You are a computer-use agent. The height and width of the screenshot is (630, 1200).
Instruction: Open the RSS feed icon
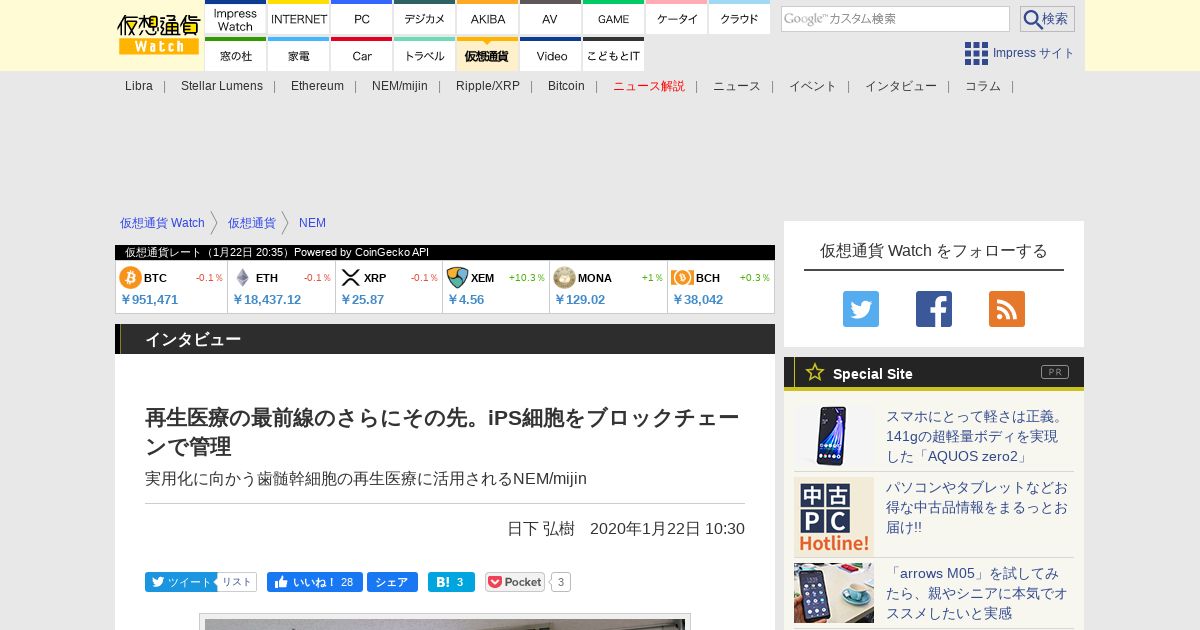[x=1007, y=309]
